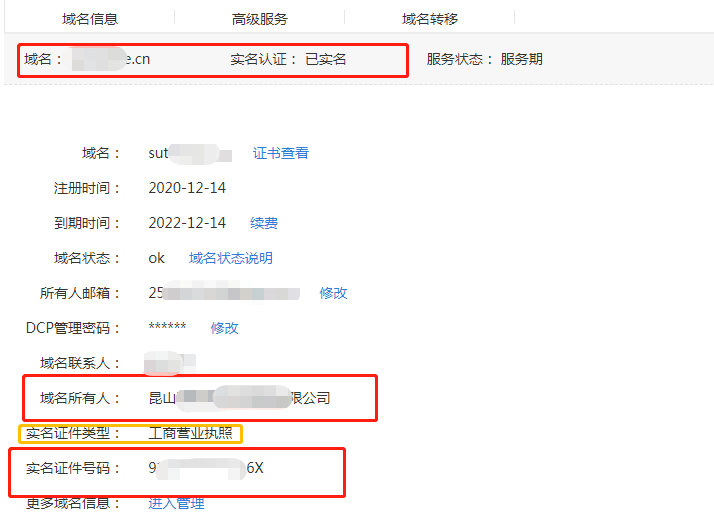The image size is (714, 526).
Task: Click the 服务期 service status text
Action: tap(522, 59)
